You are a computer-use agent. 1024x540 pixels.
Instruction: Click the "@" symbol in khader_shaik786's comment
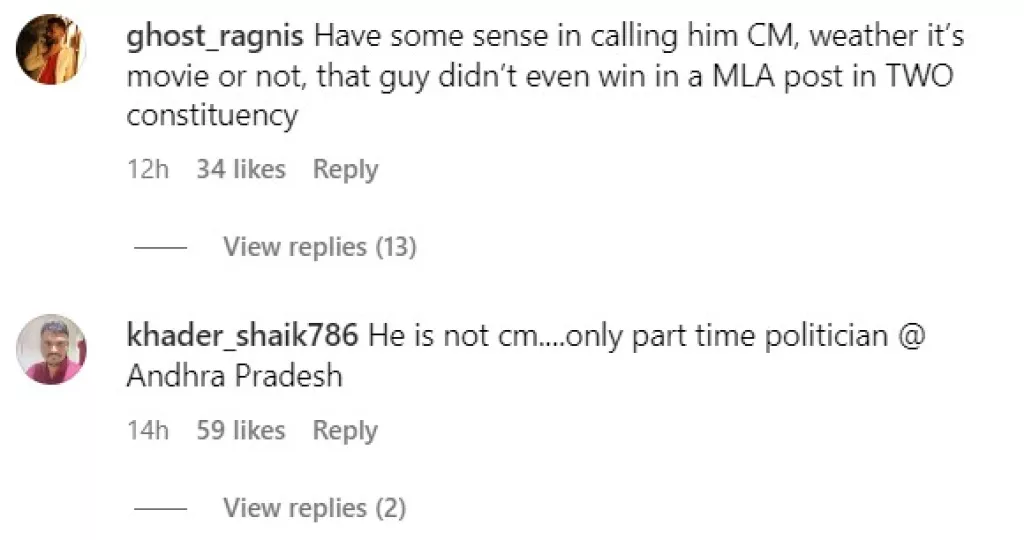click(912, 337)
